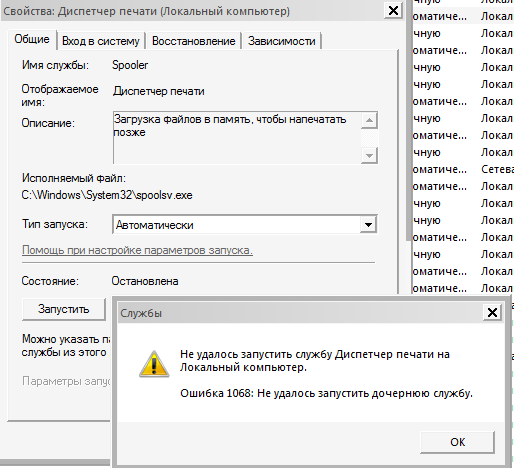Click the executable path spoolsv.exe text
The width and height of the screenshot is (514, 468).
[107, 195]
